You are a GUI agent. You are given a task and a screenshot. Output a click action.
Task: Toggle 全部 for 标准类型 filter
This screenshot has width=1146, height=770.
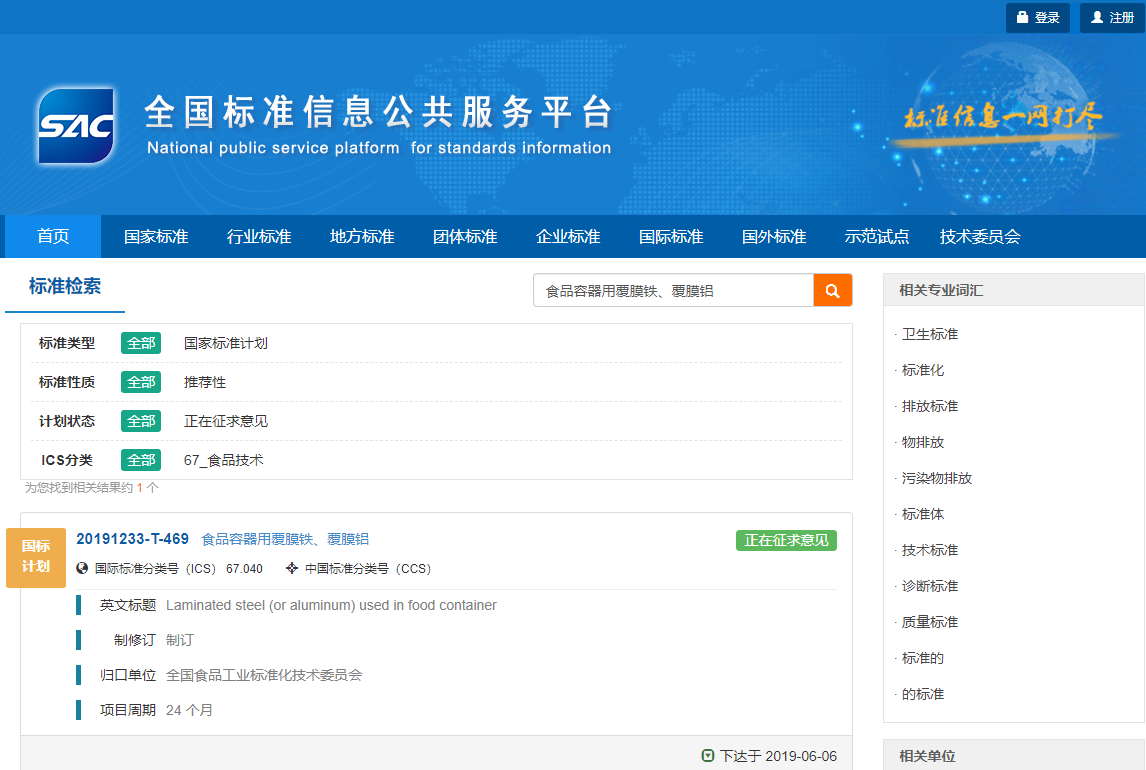(140, 342)
